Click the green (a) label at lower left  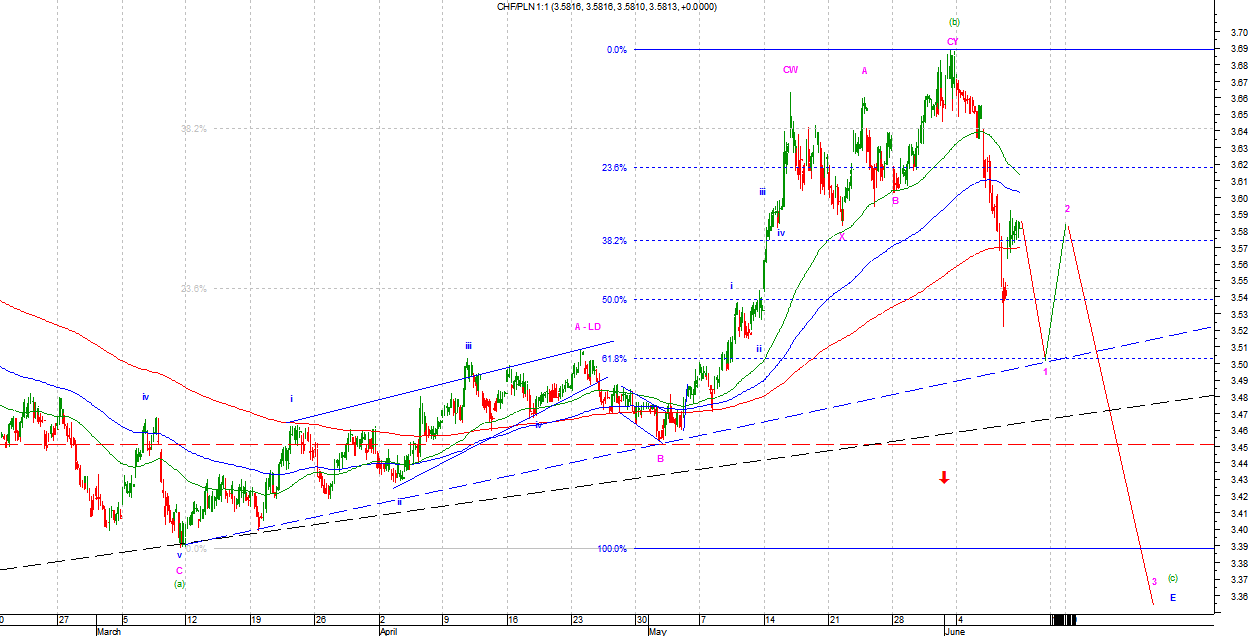(x=180, y=583)
